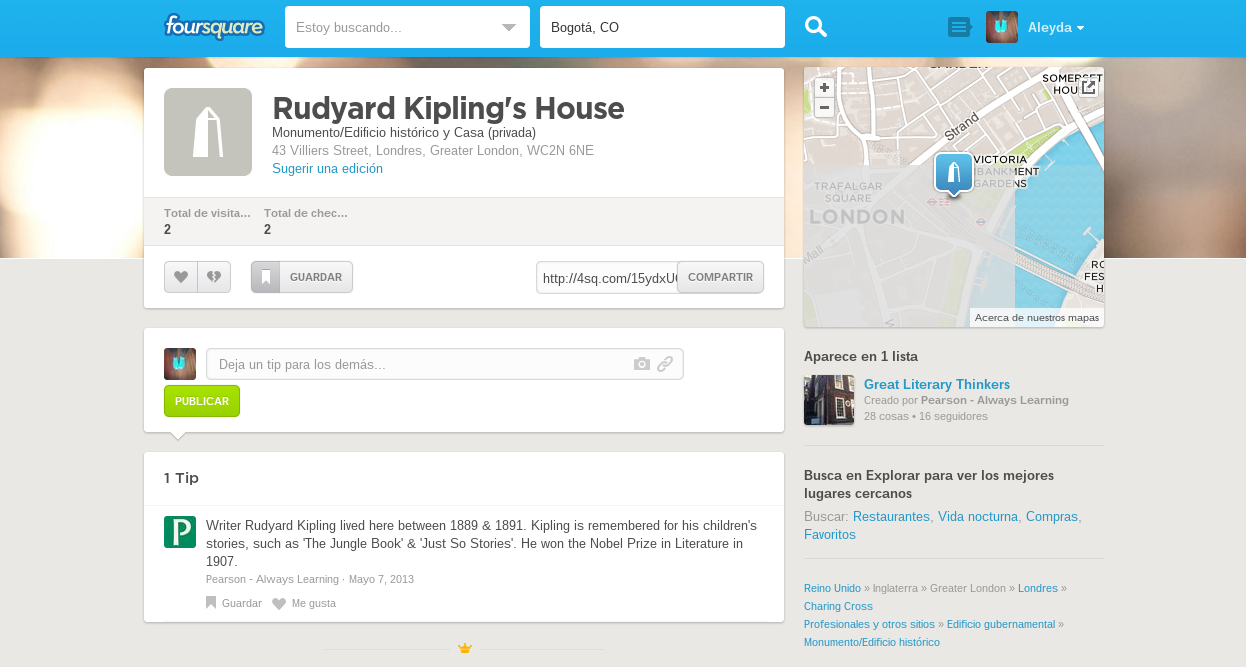Click the Londres breadcrumb link
The image size is (1246, 667).
click(x=1037, y=588)
